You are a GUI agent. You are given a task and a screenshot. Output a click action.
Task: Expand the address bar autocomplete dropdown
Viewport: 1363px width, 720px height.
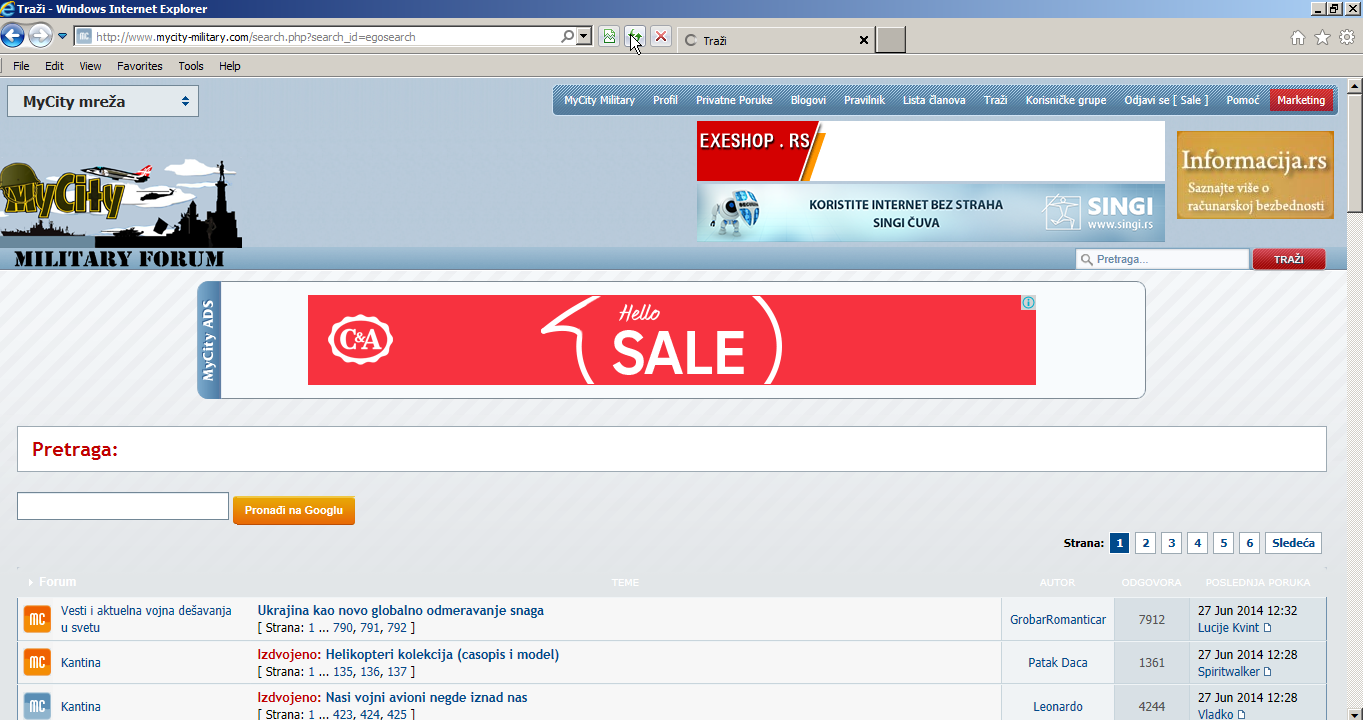(583, 37)
